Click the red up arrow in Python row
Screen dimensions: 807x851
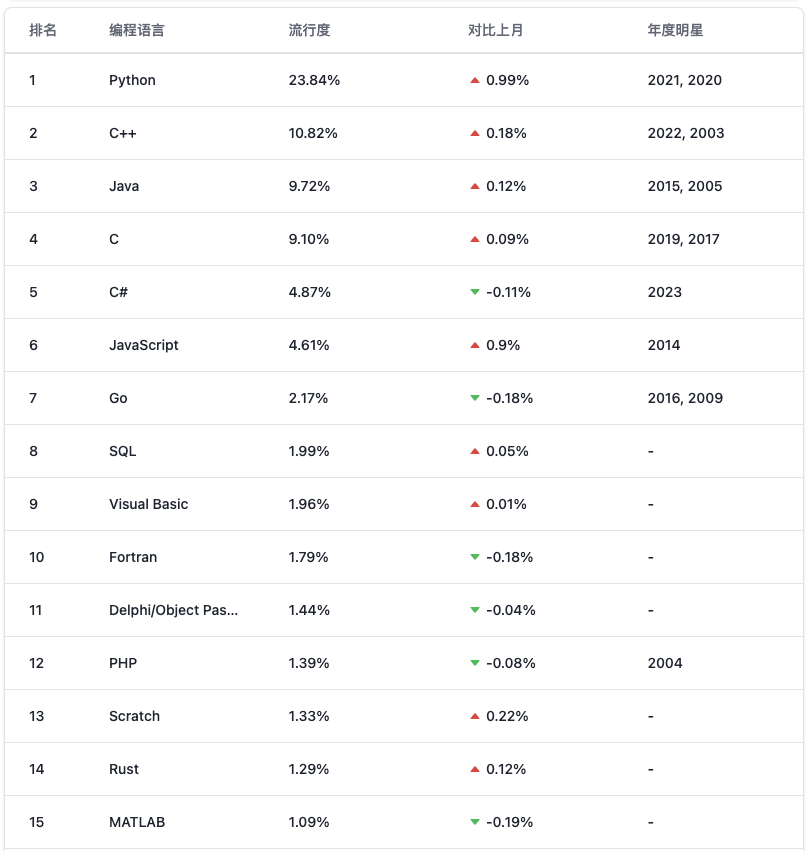click(x=475, y=80)
